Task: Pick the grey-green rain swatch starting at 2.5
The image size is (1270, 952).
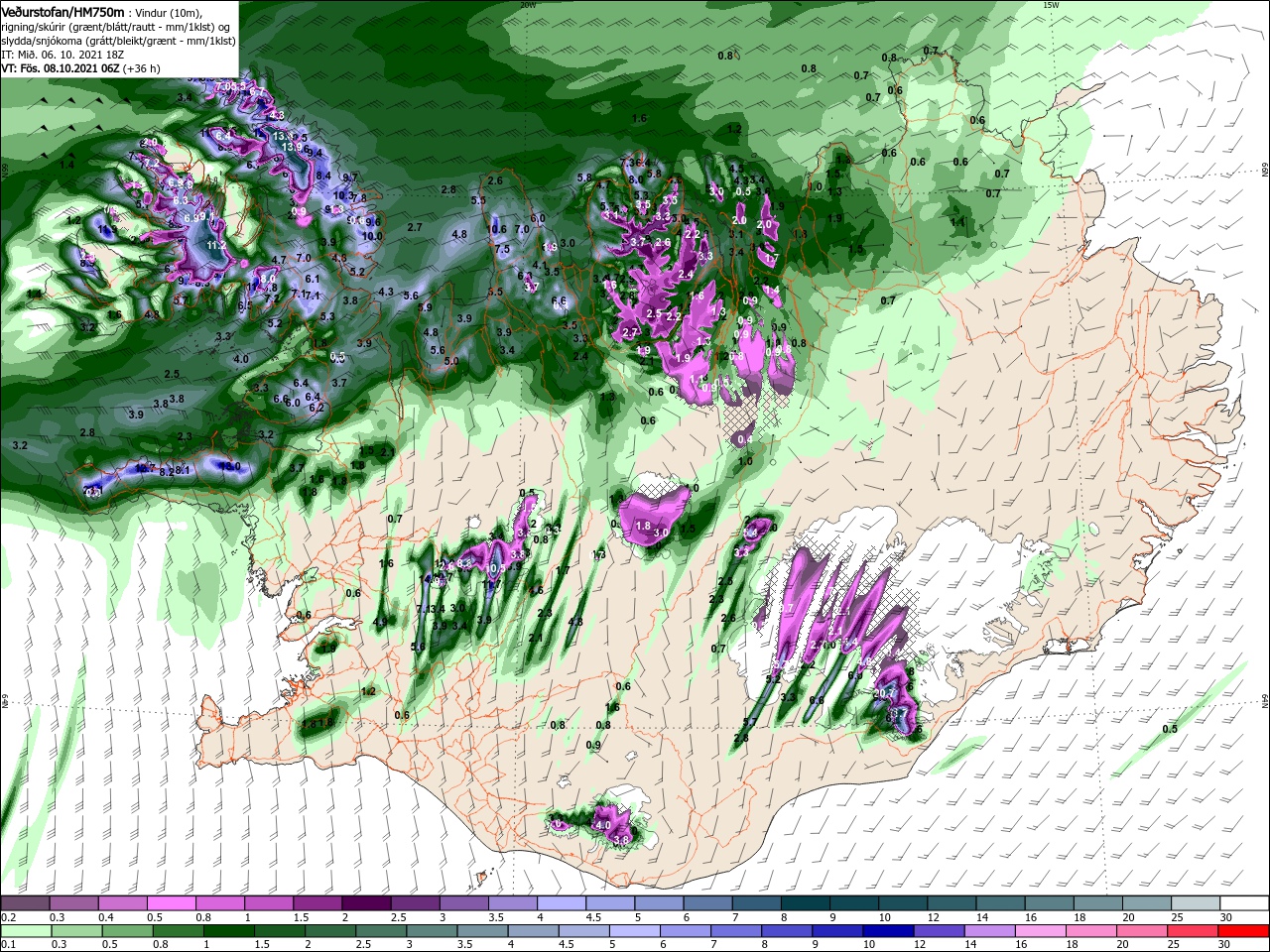Action: 381,930
